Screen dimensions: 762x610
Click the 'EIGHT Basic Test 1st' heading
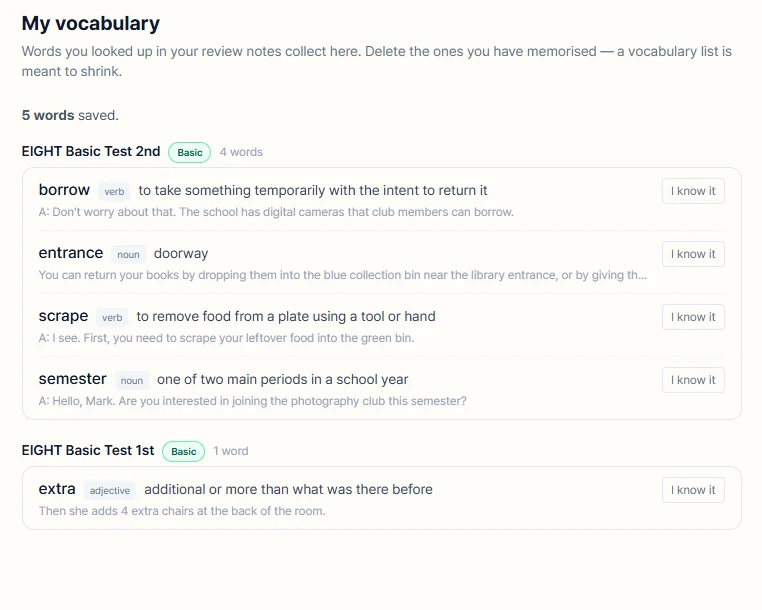(88, 450)
